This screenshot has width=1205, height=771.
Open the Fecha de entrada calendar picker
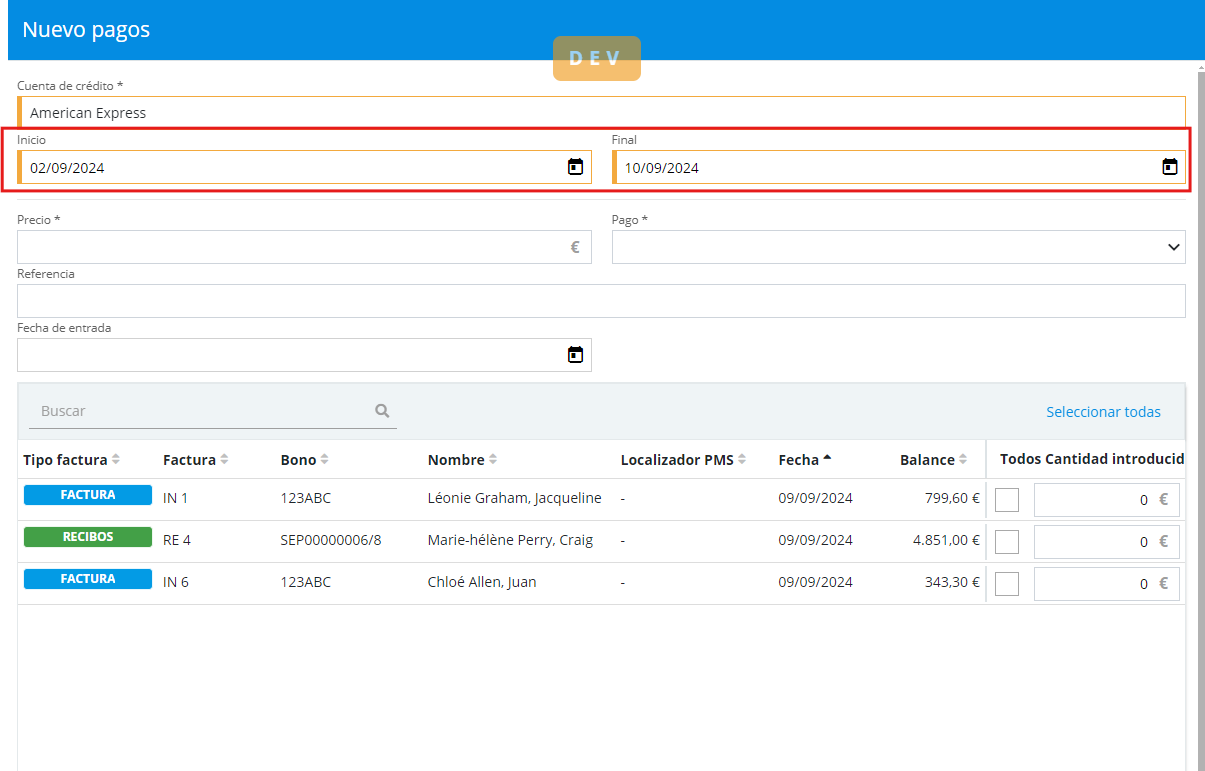click(575, 355)
